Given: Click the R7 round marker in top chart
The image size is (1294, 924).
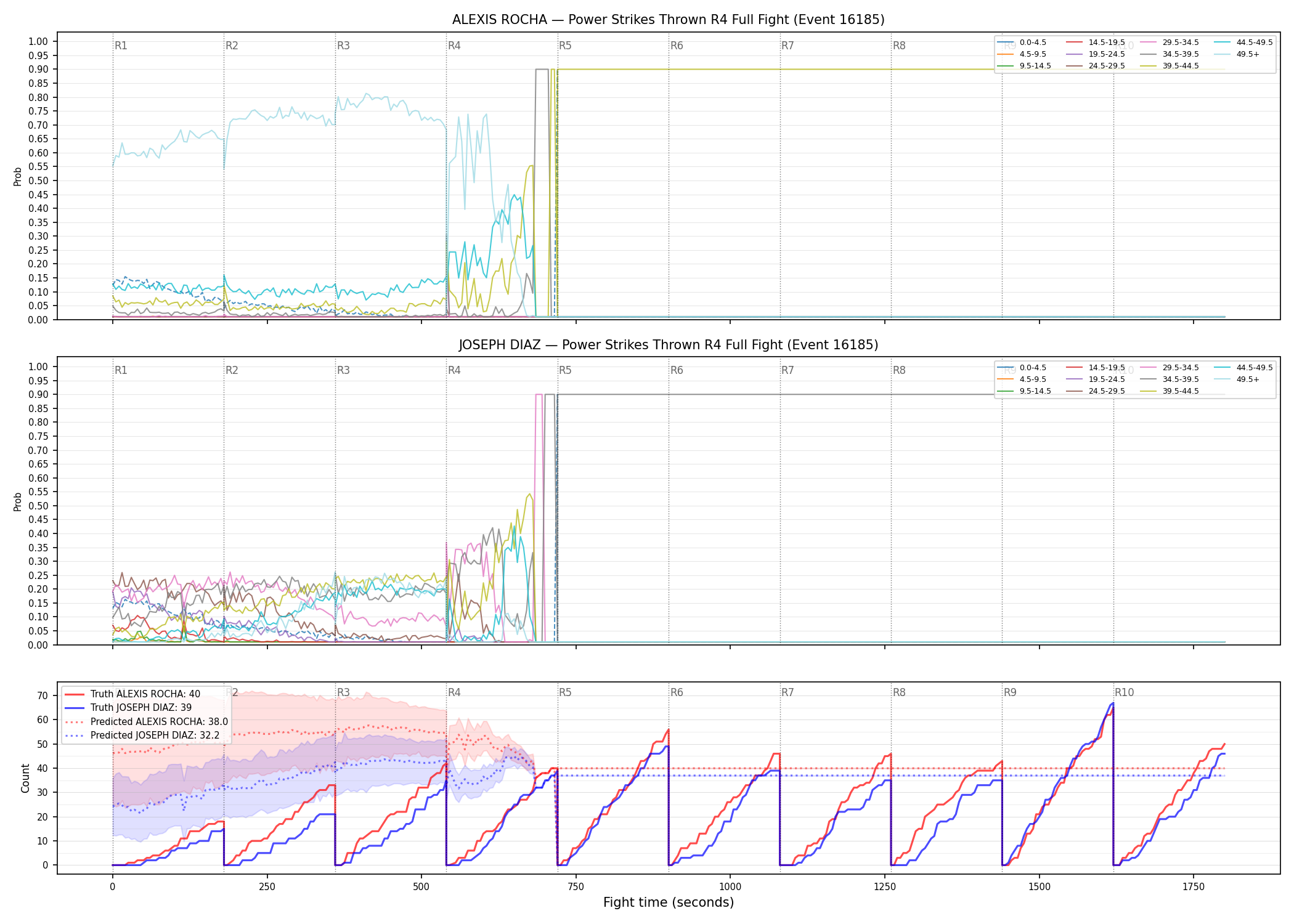Looking at the screenshot, I should pyautogui.click(x=787, y=46).
